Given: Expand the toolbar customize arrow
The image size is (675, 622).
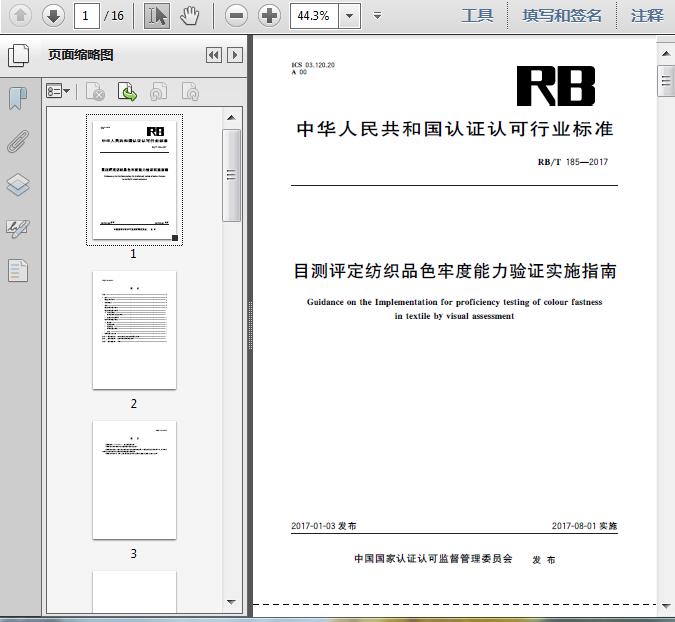Looking at the screenshot, I should point(377,16).
